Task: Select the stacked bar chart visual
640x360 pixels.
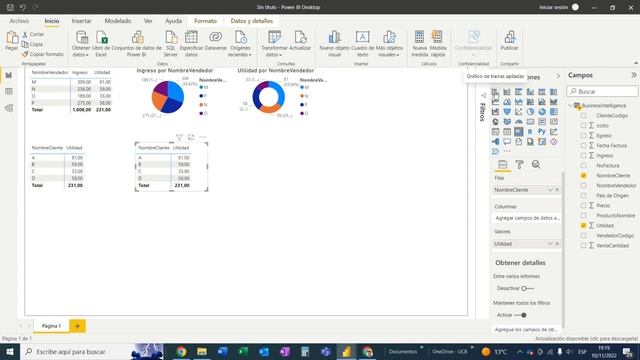Action: [495, 92]
